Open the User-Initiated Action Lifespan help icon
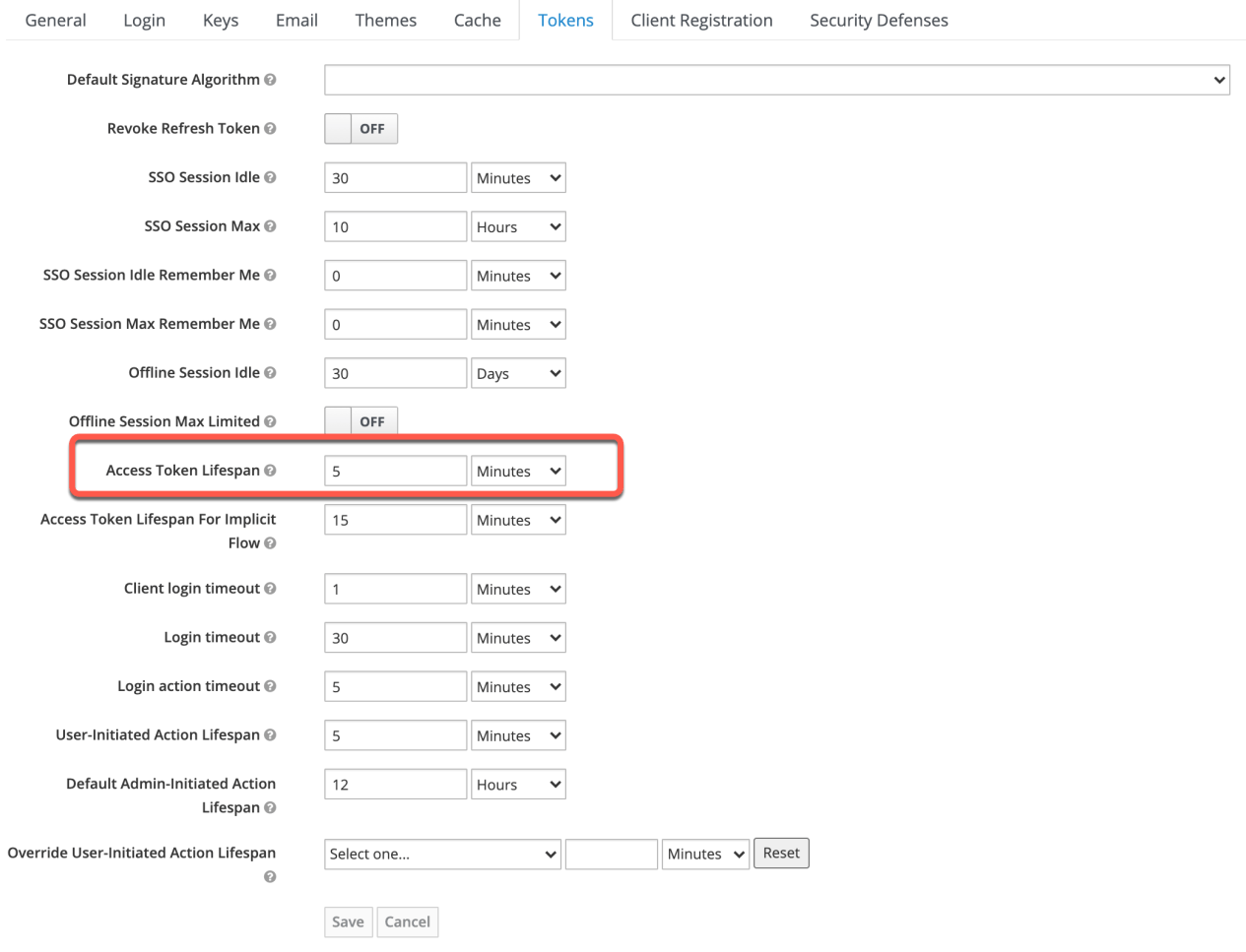Screen dimensions: 1246x952 click(x=270, y=735)
